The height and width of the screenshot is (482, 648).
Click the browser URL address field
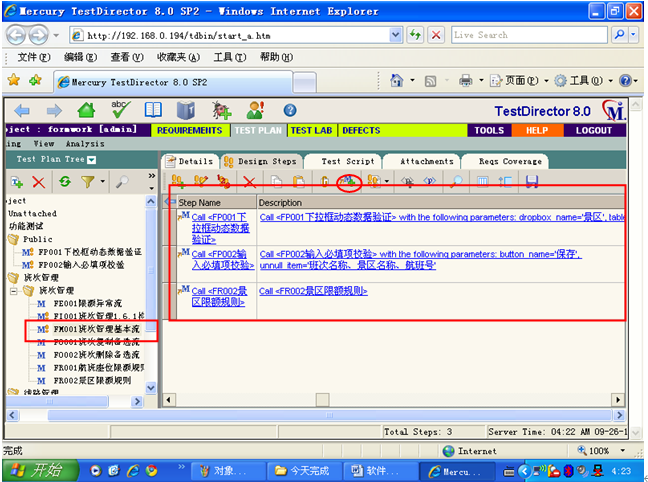[x=231, y=36]
